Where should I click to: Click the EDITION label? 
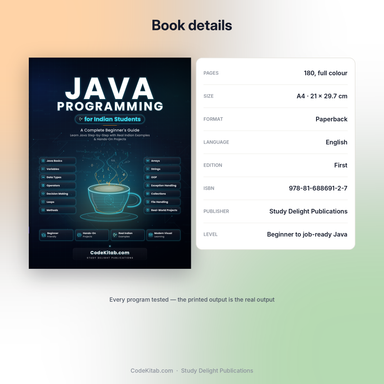[x=213, y=165]
